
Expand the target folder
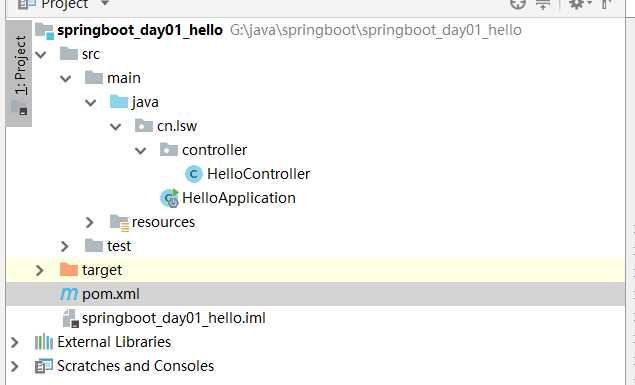coord(40,270)
